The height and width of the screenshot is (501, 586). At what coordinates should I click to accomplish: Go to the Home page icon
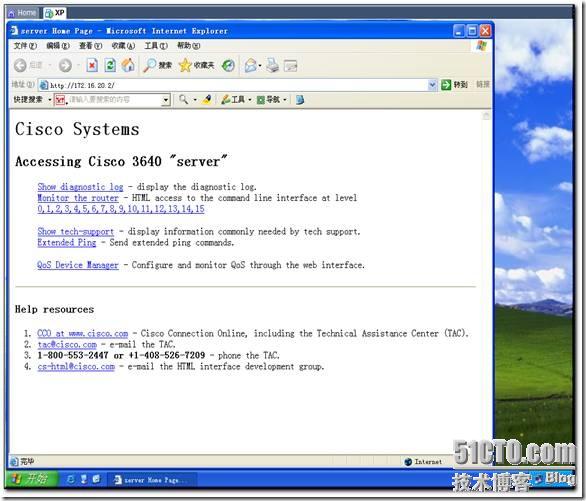[128, 65]
